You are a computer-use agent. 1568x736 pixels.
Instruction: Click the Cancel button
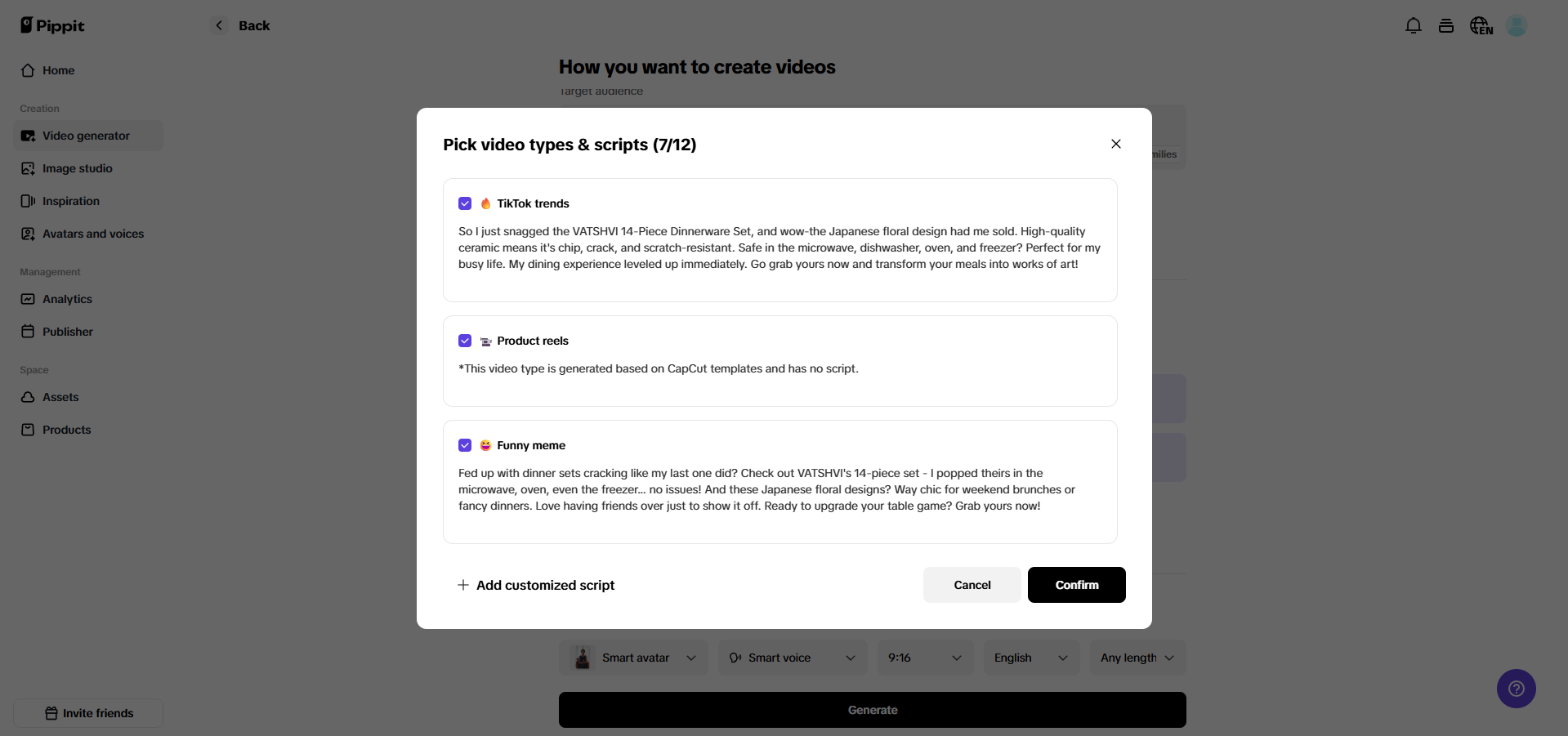972,585
